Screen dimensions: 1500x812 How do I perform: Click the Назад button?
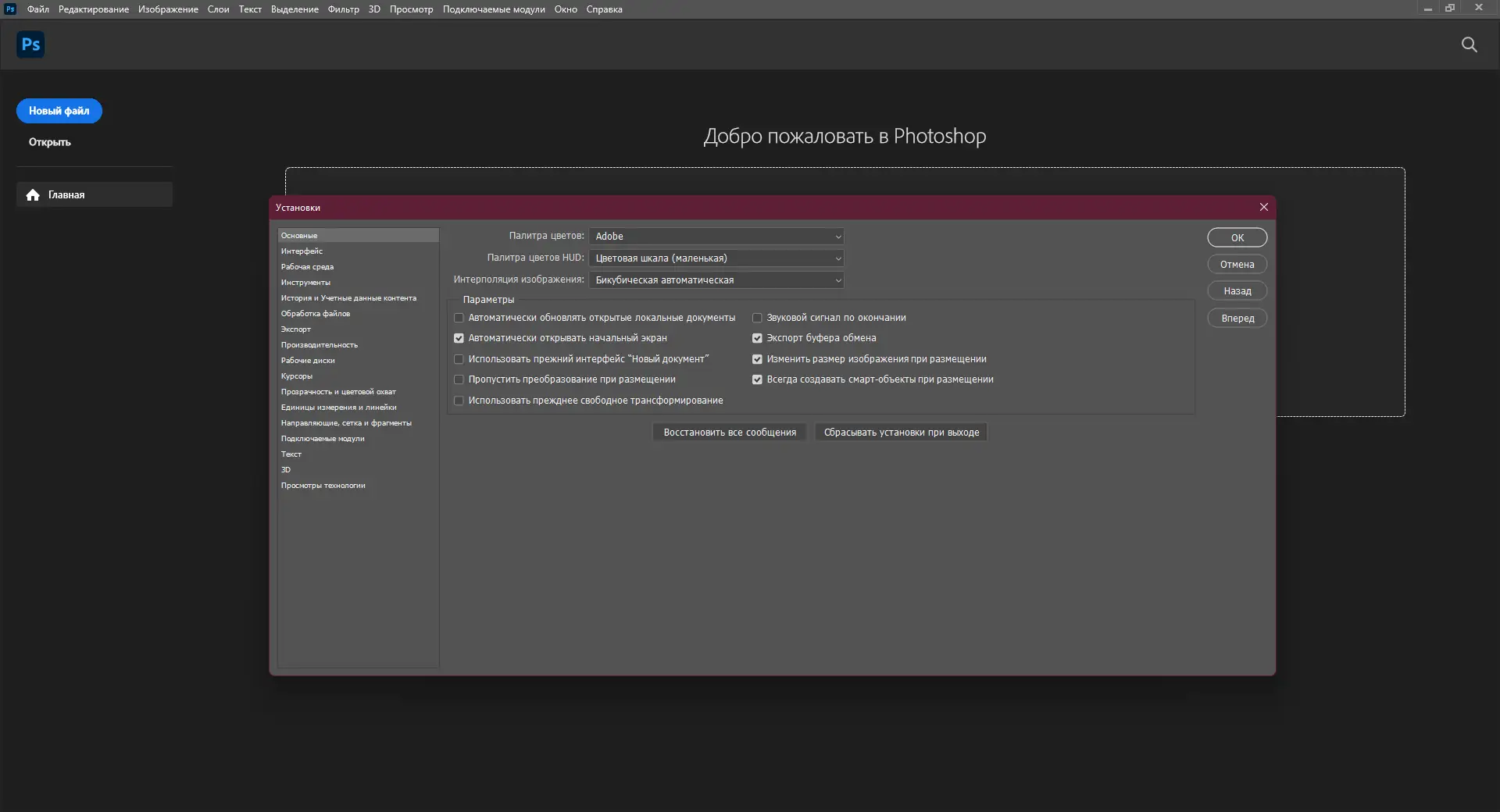click(1237, 291)
